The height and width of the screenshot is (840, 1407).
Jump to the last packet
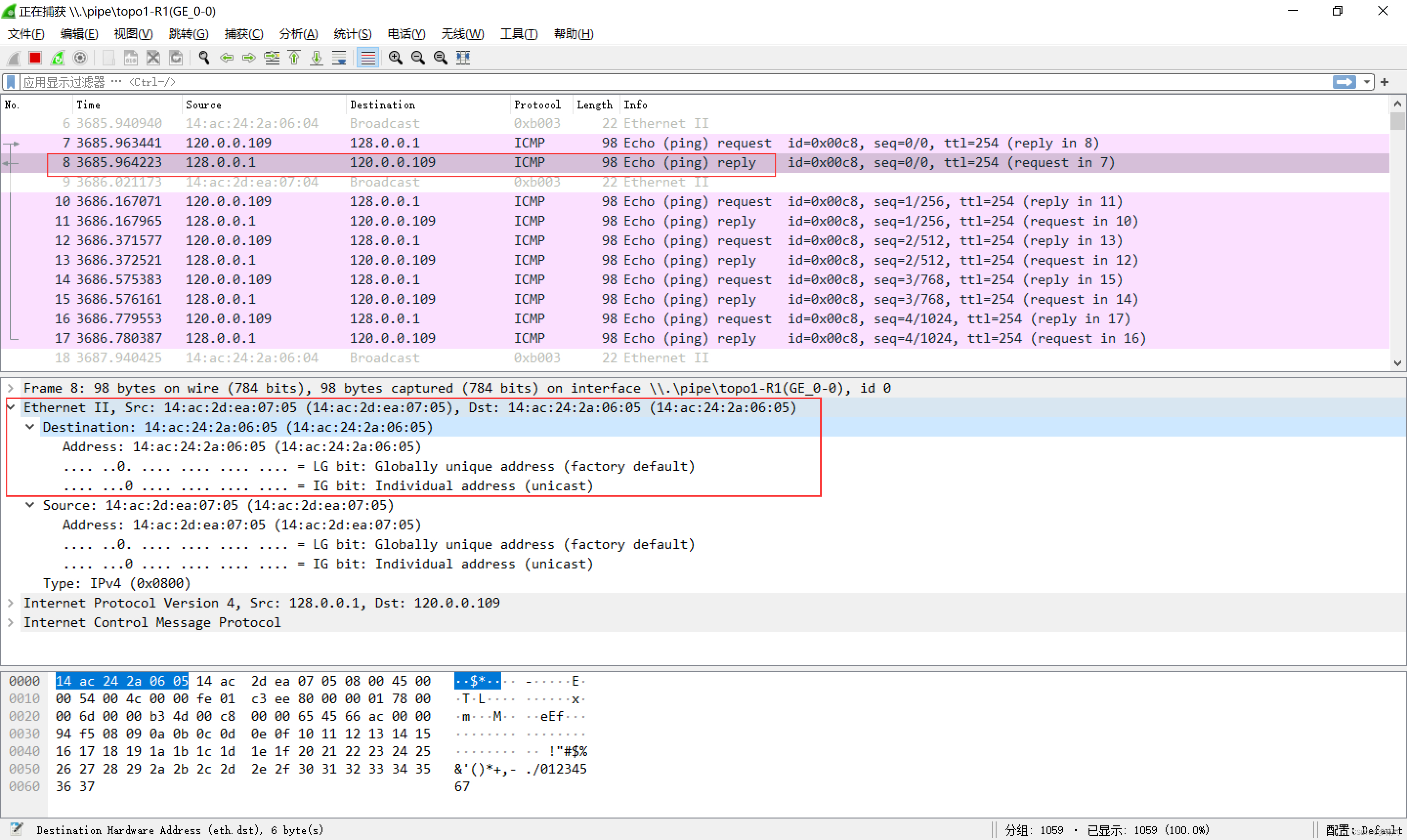coord(317,58)
